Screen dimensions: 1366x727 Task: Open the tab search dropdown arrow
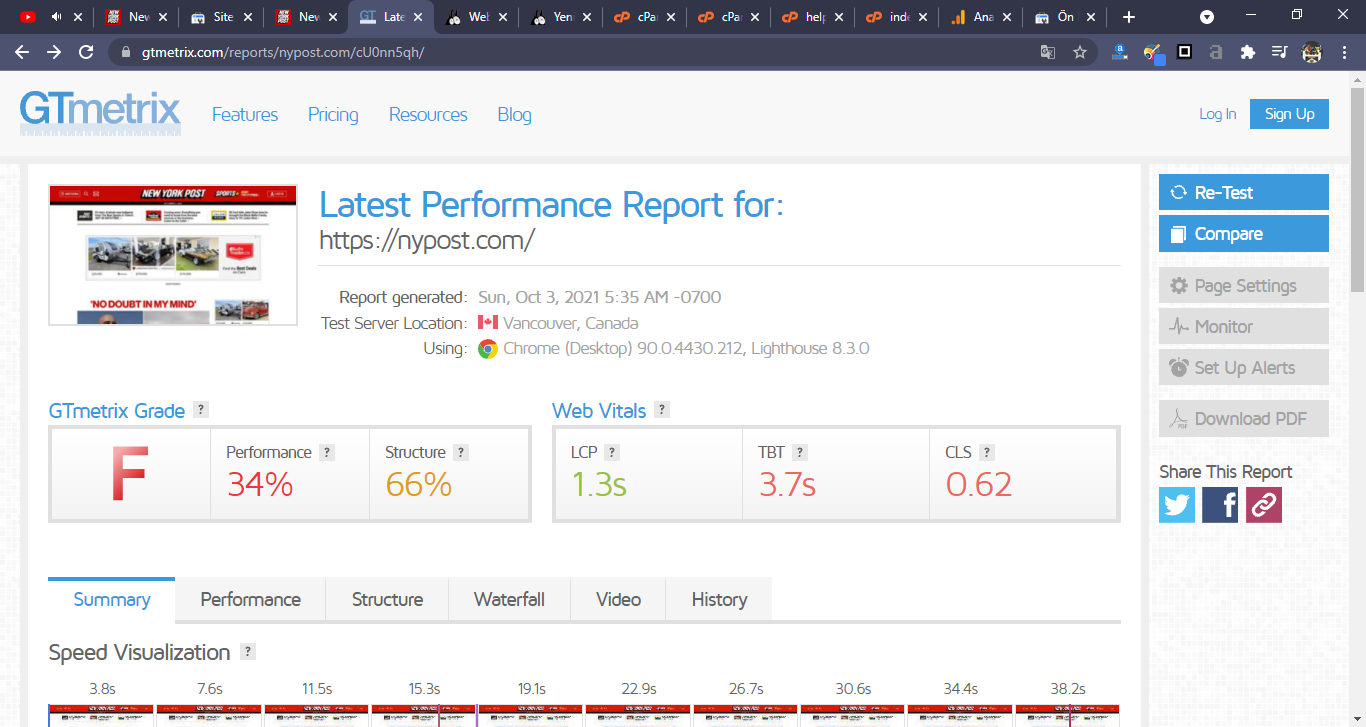pyautogui.click(x=1207, y=17)
